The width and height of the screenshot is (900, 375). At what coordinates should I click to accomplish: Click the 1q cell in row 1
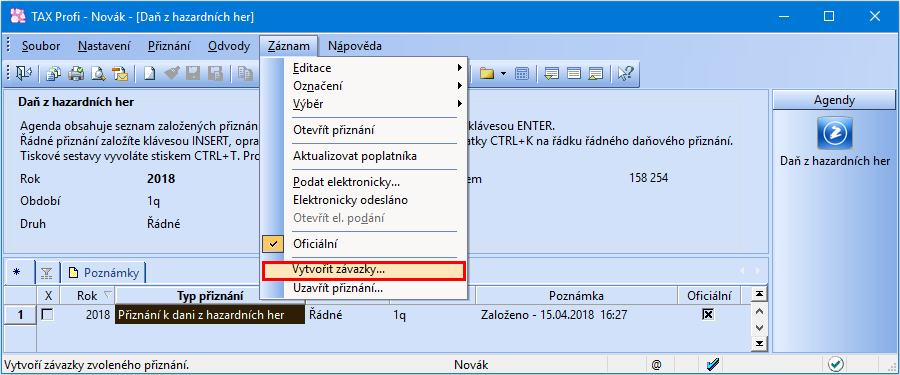tap(433, 315)
